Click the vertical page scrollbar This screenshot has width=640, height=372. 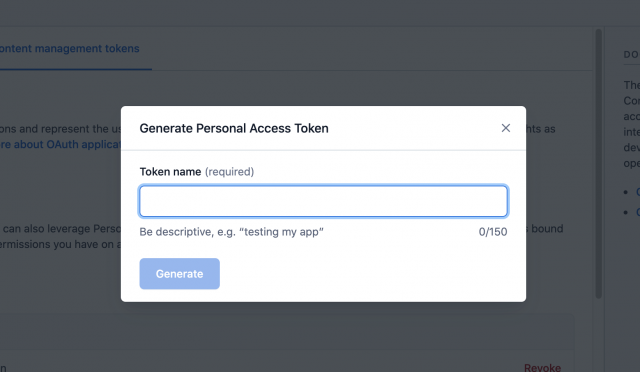pyautogui.click(x=599, y=163)
